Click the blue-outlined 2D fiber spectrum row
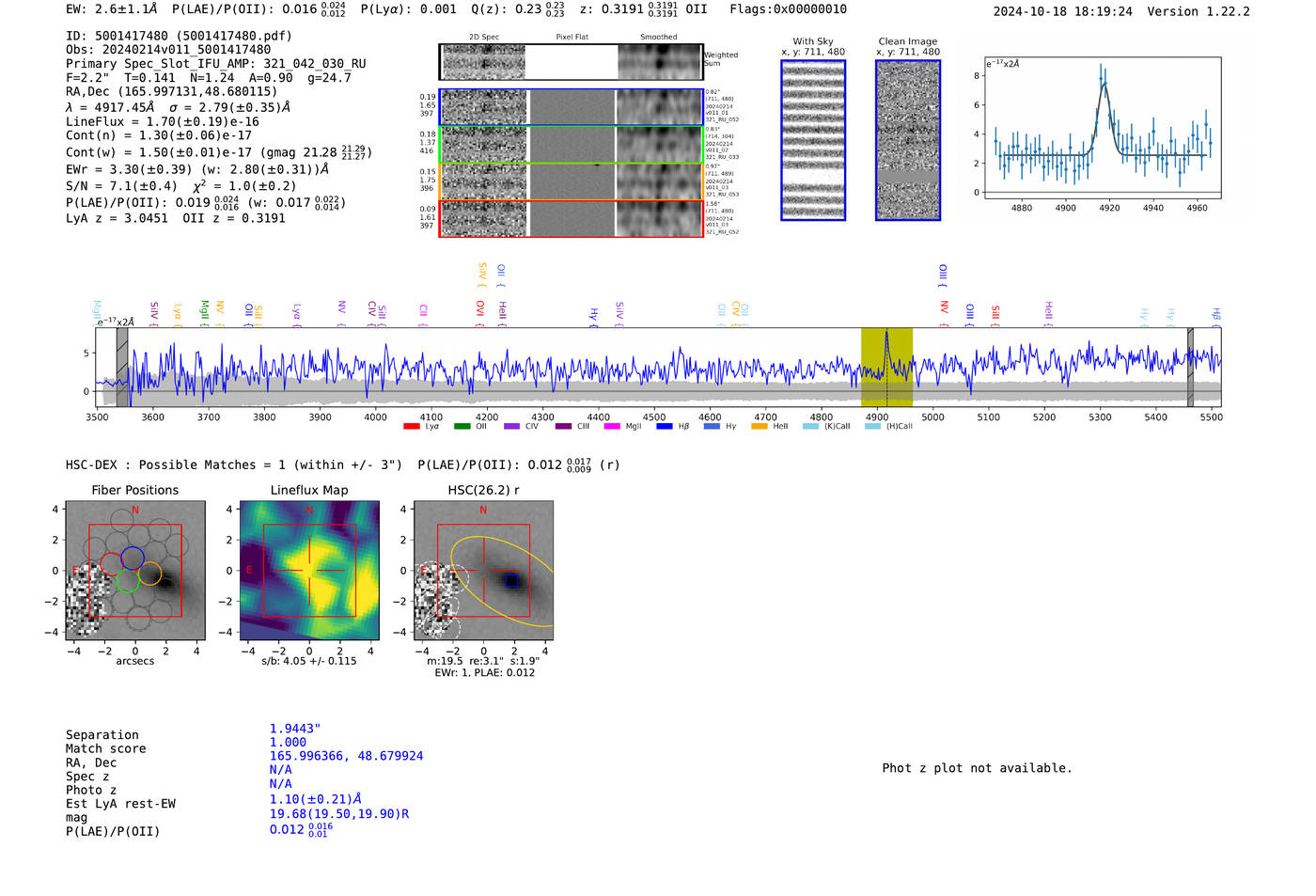1316x896 pixels. tap(571, 107)
